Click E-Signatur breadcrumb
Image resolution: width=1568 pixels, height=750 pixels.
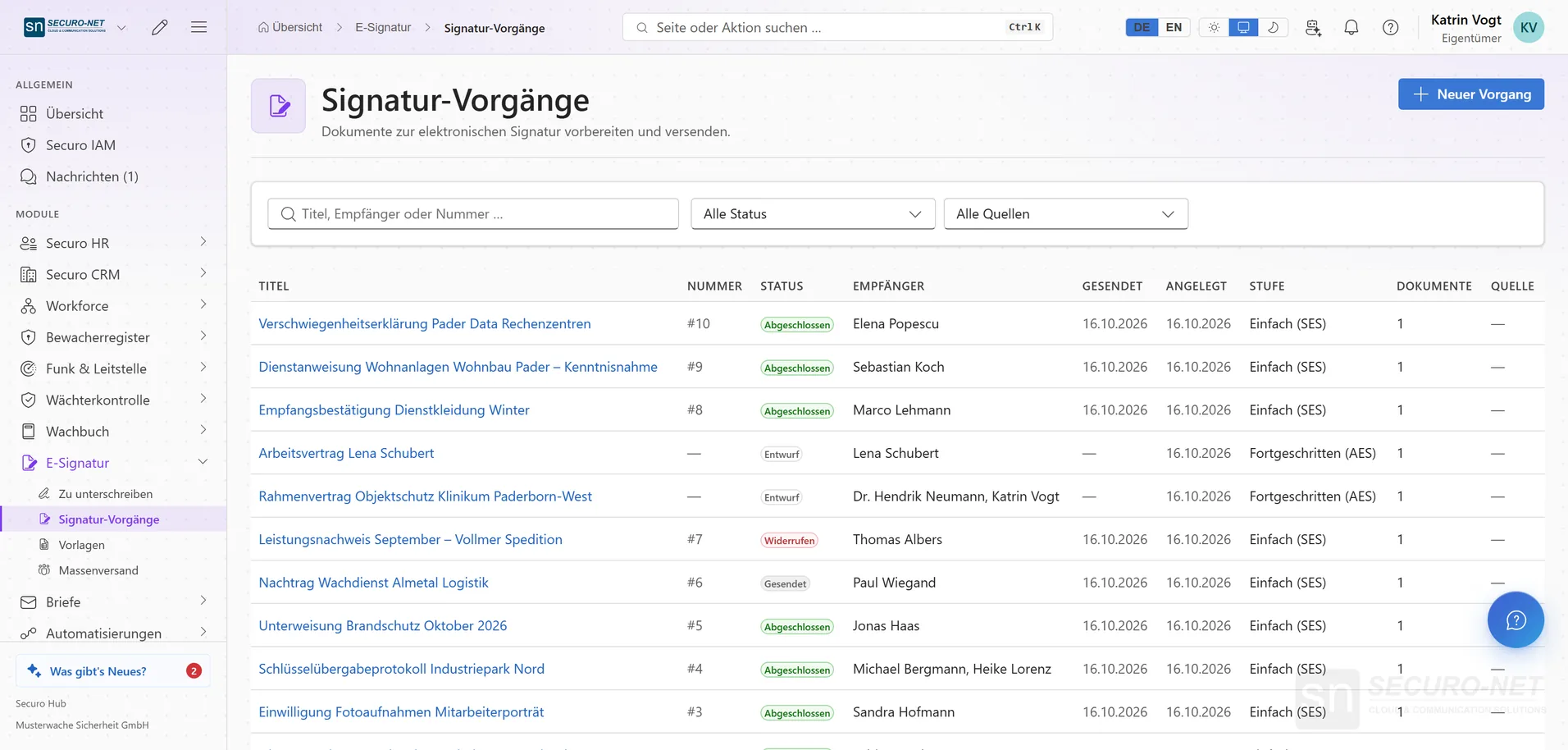[x=383, y=27]
